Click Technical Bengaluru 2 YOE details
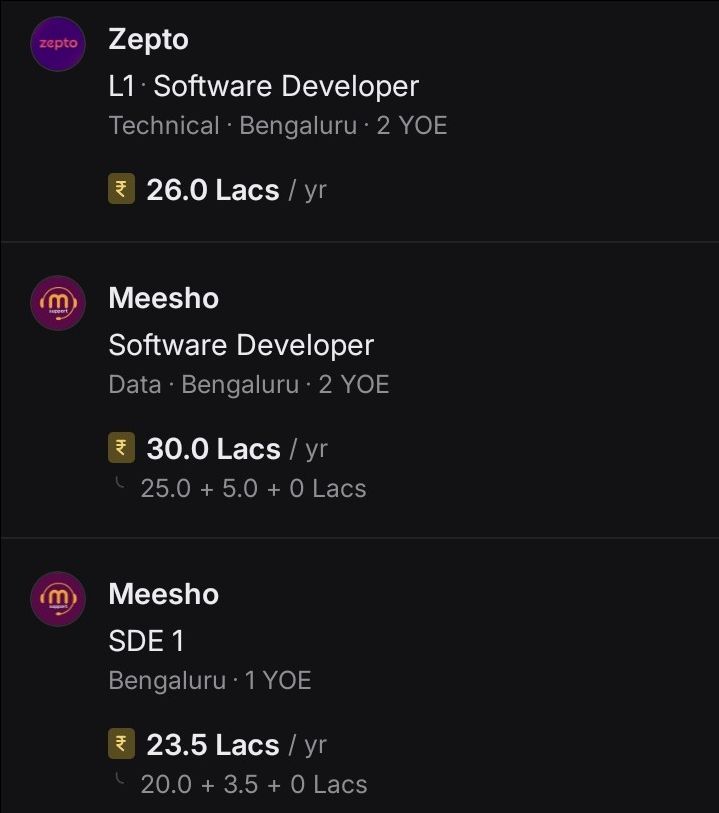Viewport: 719px width, 813px height. [x=278, y=125]
